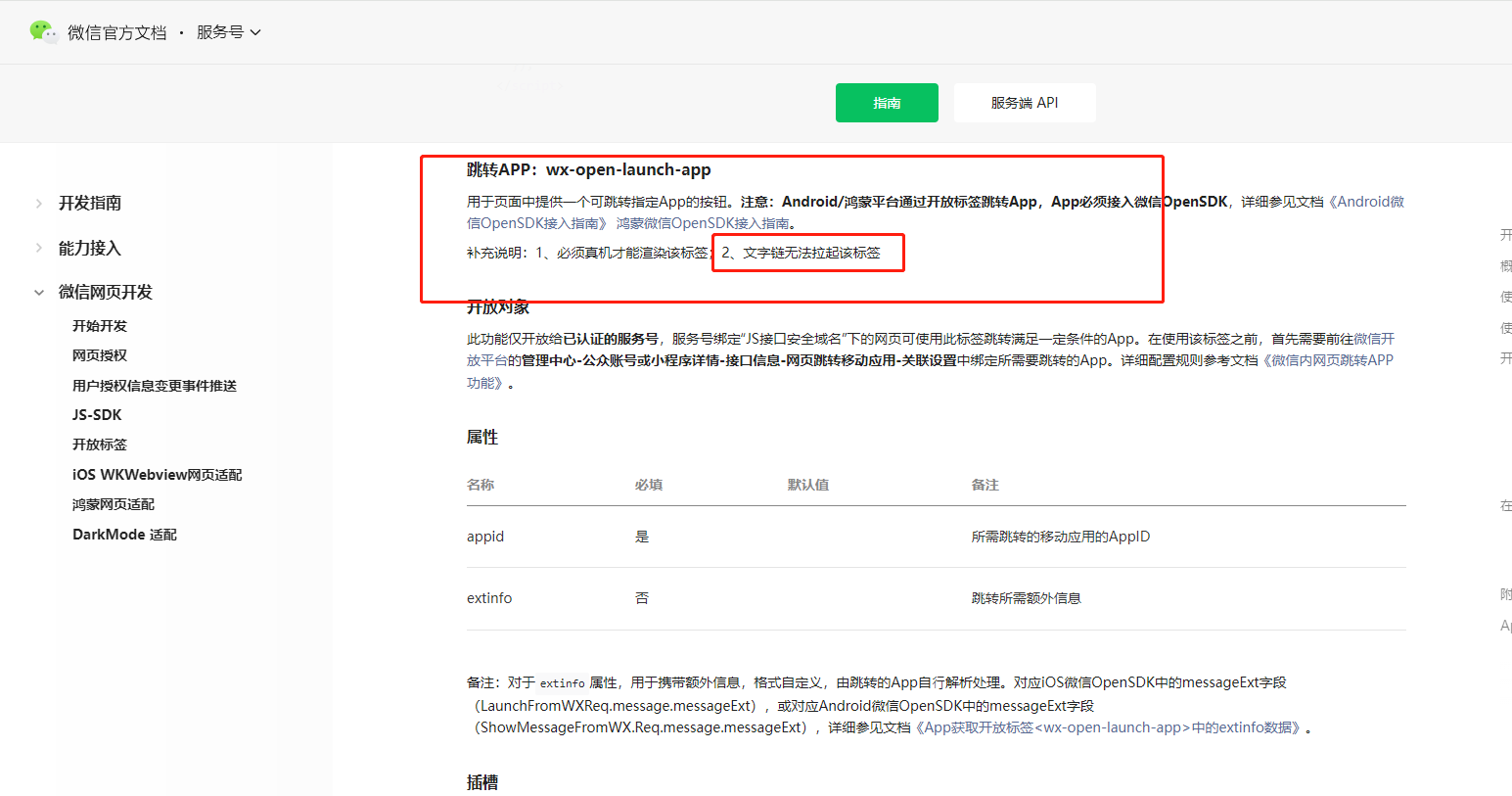The height and width of the screenshot is (796, 1512).
Task: Click the WeChat logo icon
Action: 44,32
